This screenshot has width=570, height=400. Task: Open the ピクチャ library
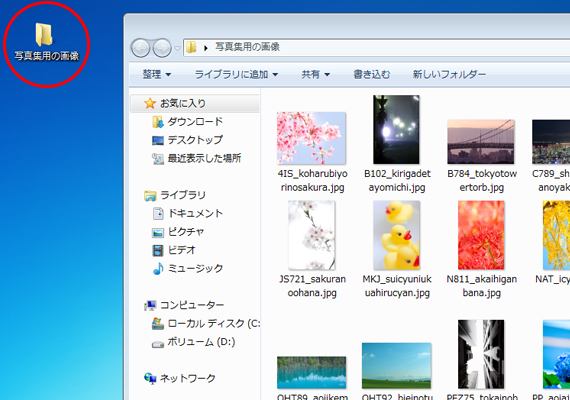[x=186, y=232]
